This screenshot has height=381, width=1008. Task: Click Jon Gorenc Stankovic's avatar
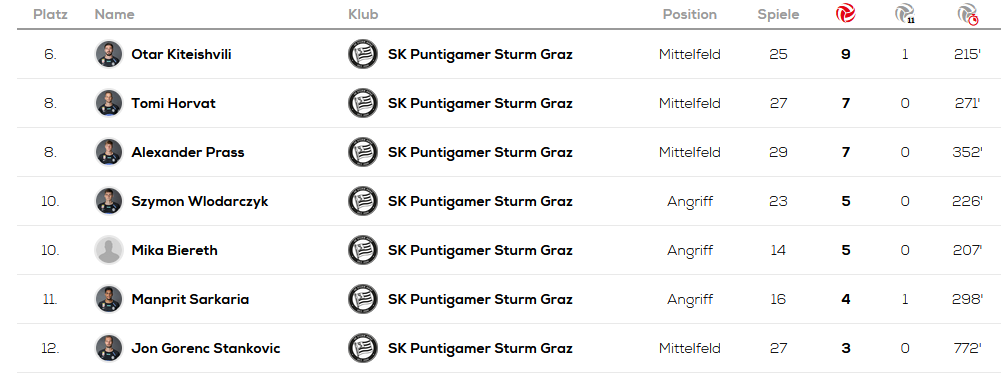109,348
